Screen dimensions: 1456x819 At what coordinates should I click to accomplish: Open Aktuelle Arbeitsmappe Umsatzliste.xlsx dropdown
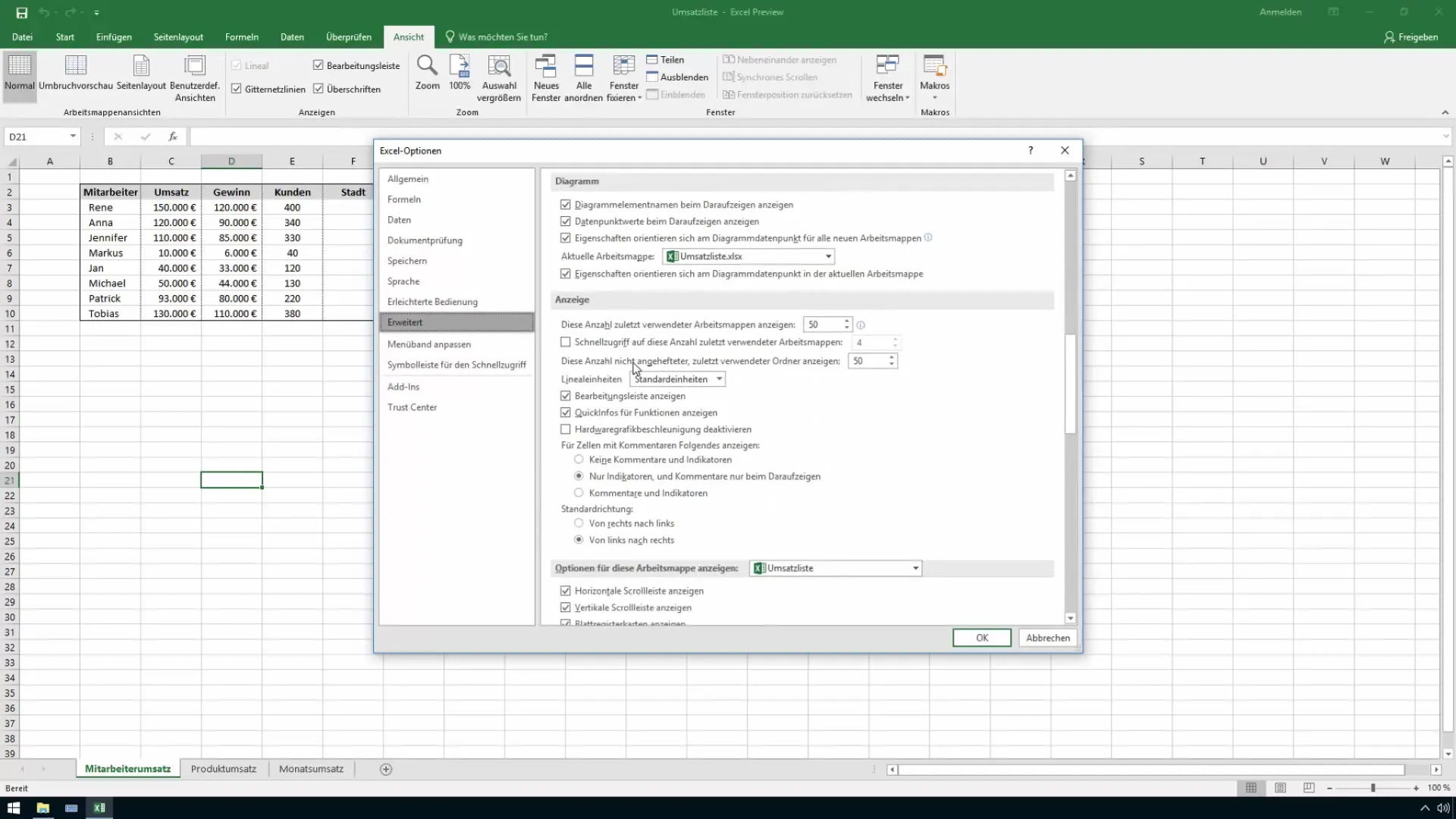click(748, 256)
